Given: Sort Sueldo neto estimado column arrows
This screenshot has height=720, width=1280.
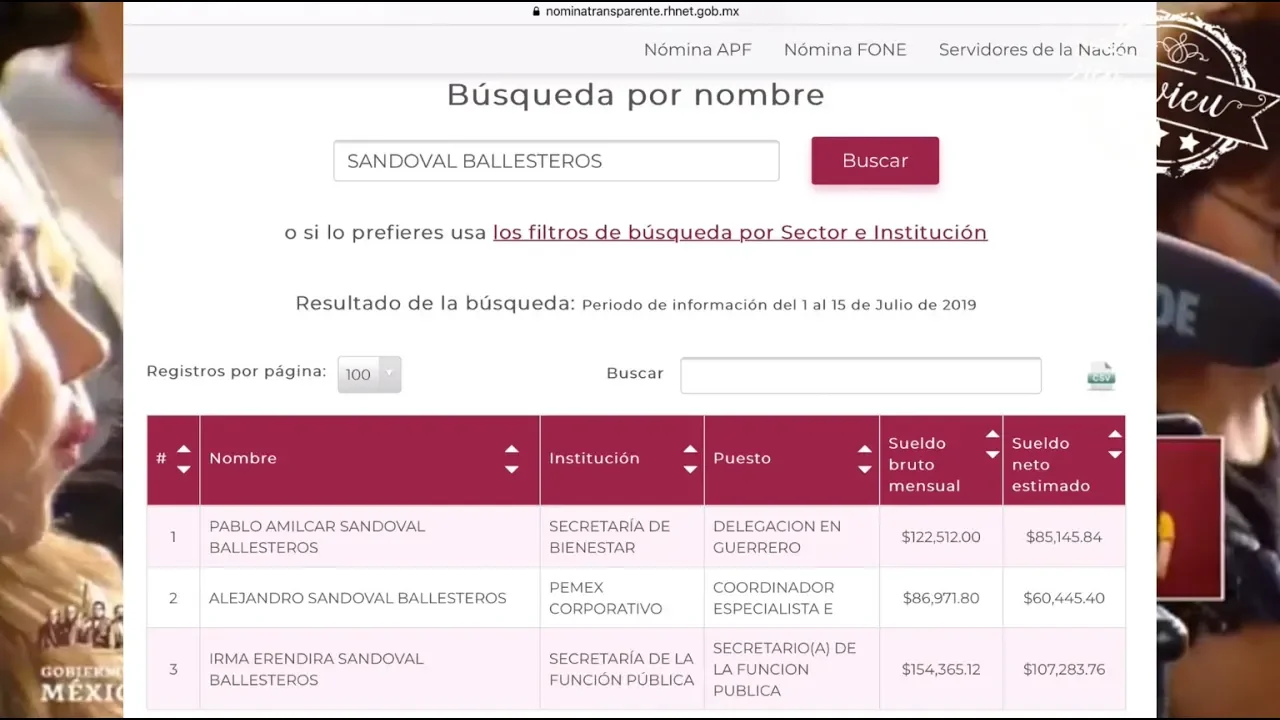Looking at the screenshot, I should pyautogui.click(x=1115, y=444).
